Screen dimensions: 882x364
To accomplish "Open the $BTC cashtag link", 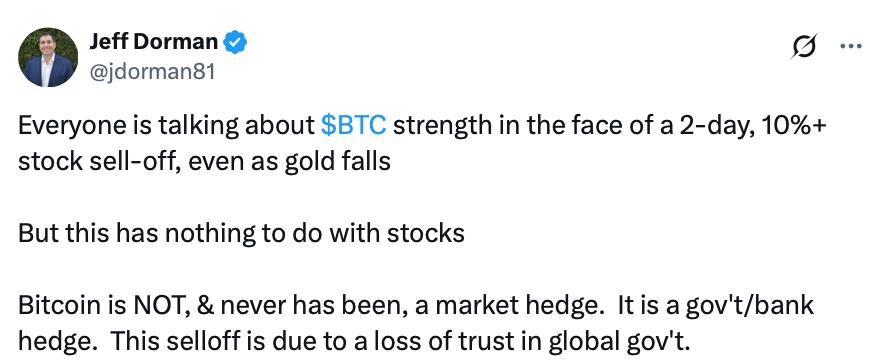I will click(x=353, y=127).
